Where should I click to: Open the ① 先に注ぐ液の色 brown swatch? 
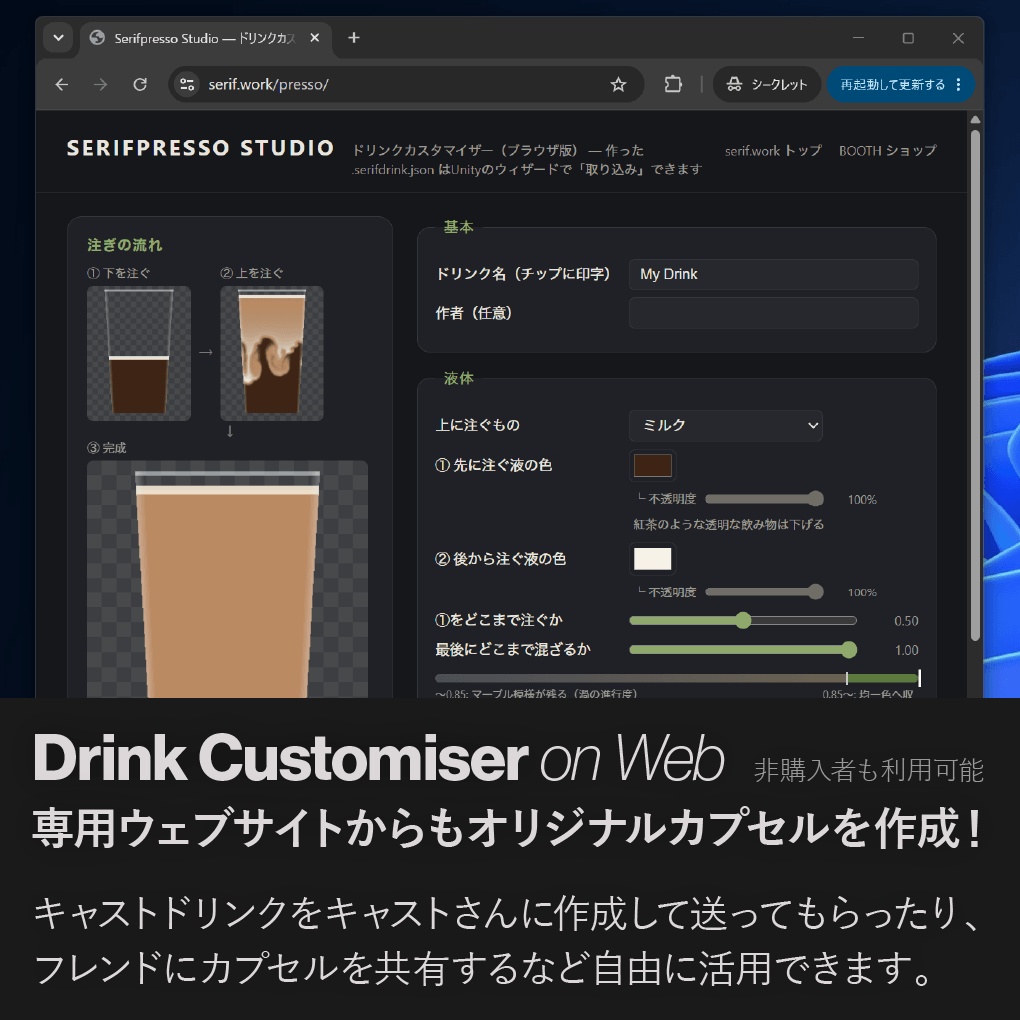click(652, 466)
